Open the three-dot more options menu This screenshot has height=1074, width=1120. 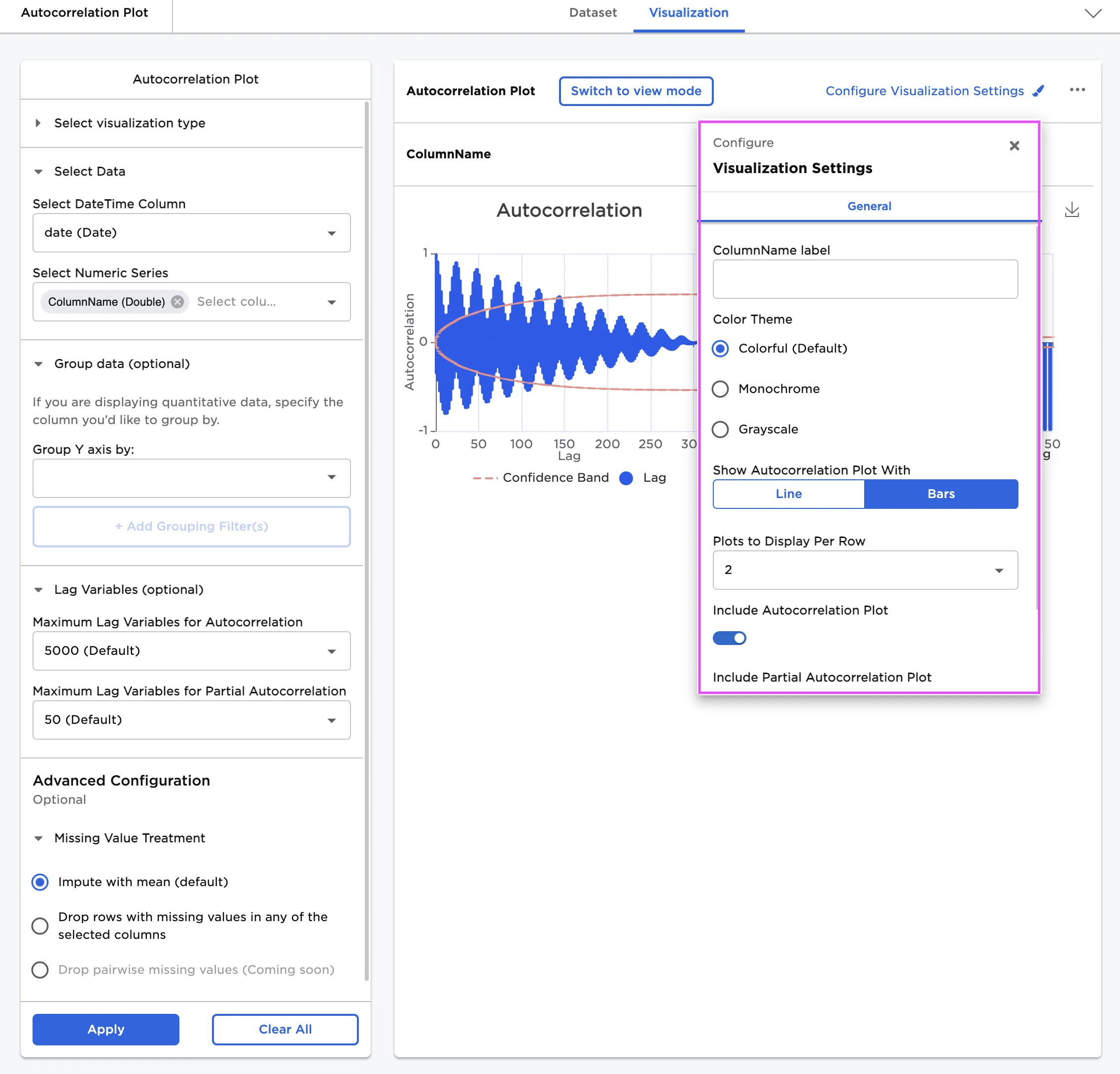click(1077, 90)
